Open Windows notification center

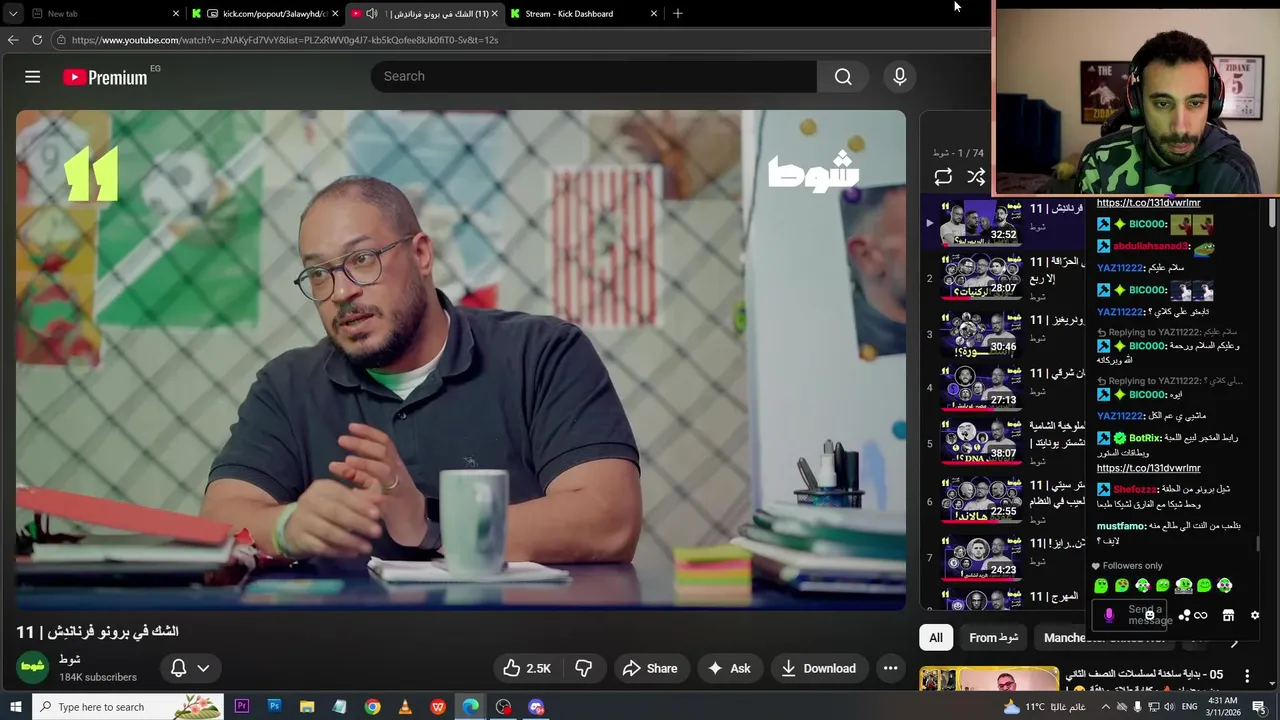pyautogui.click(x=1258, y=707)
